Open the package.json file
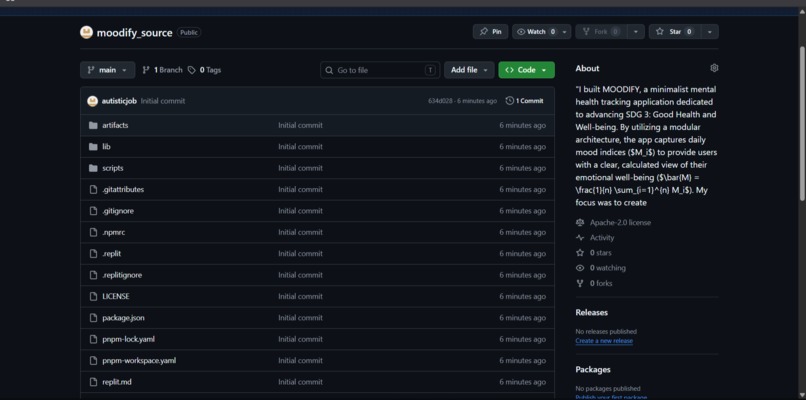This screenshot has width=806, height=400. tap(123, 318)
